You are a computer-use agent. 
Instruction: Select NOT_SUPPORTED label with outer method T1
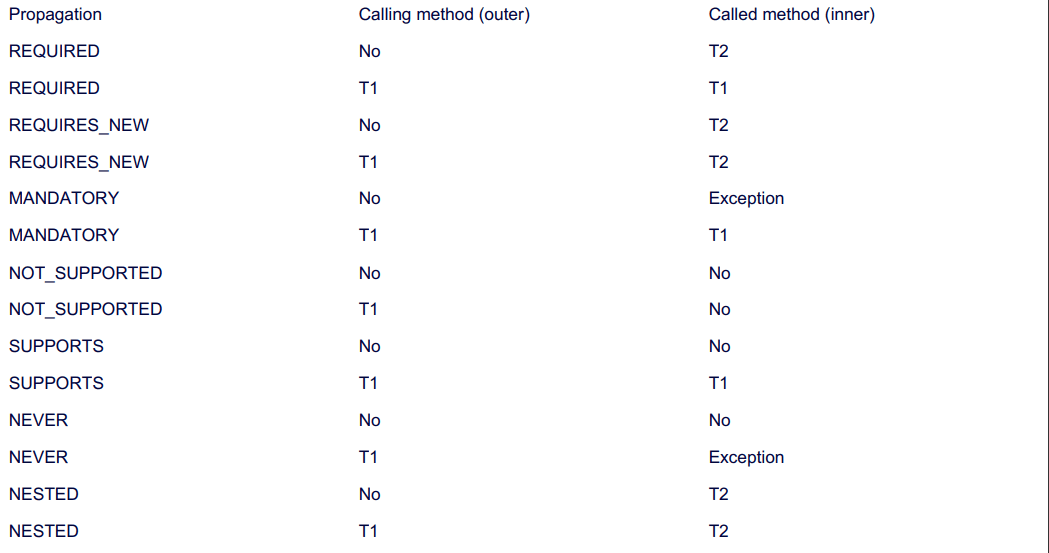86,310
